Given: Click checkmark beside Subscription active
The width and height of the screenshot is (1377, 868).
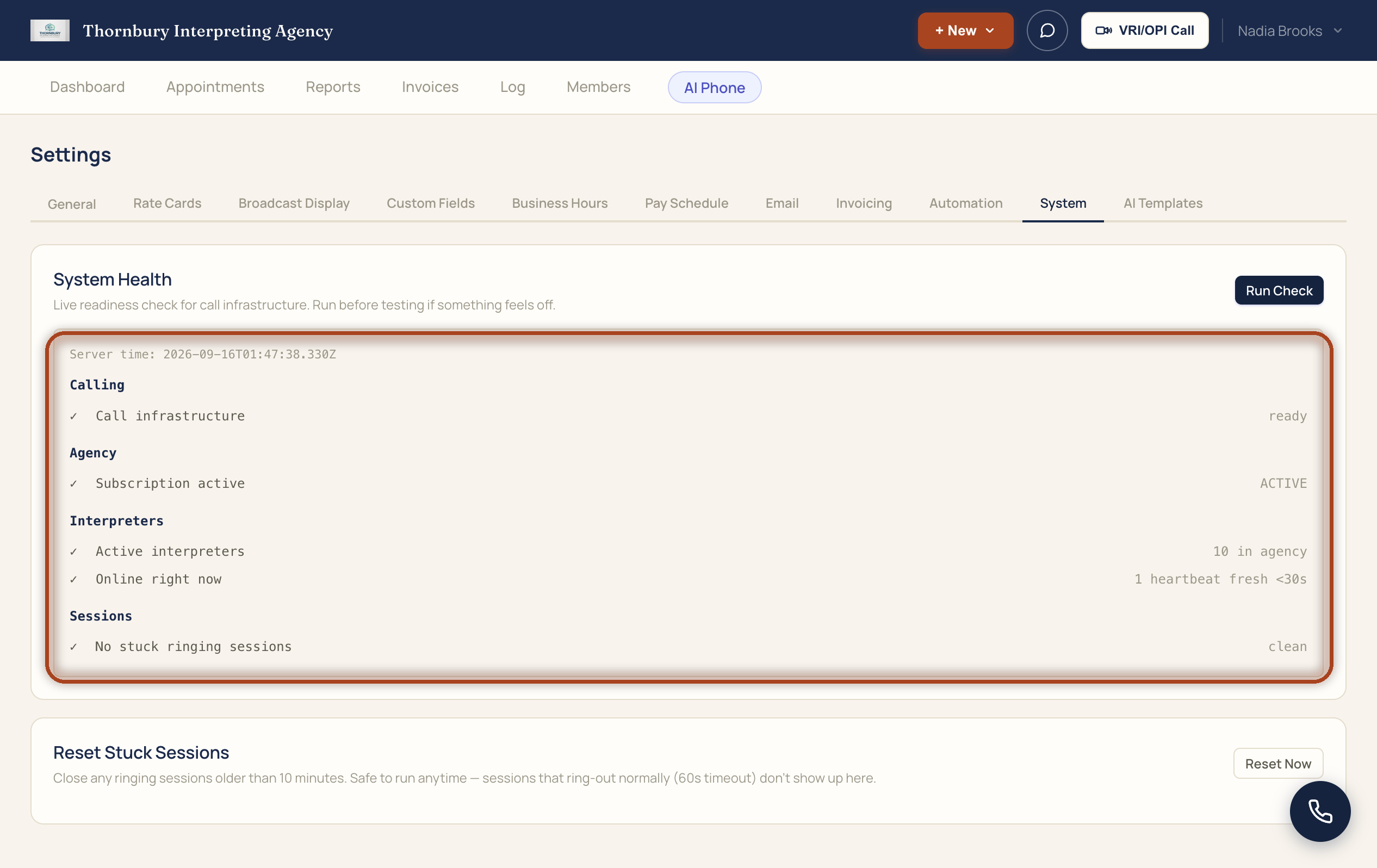Looking at the screenshot, I should [74, 483].
